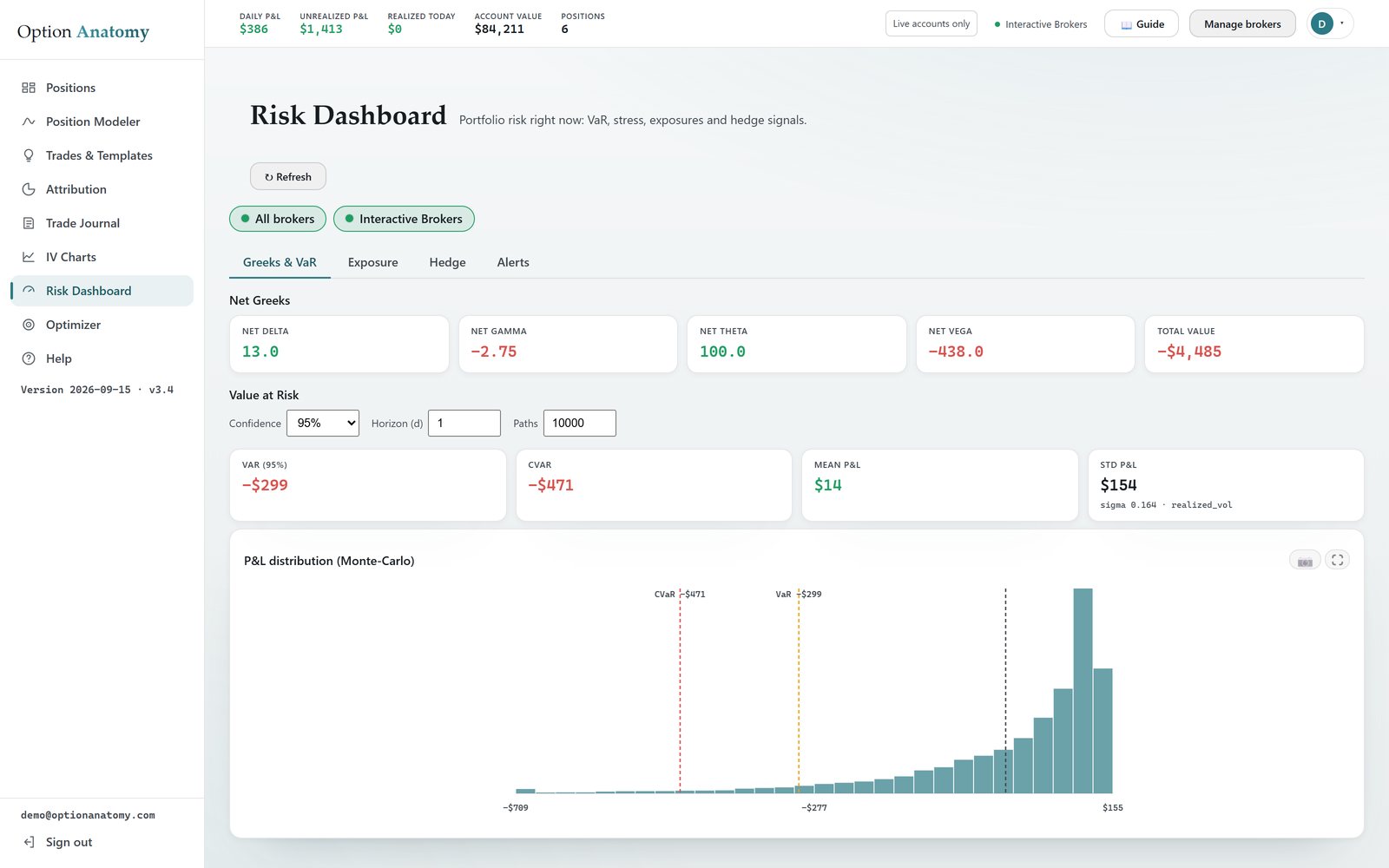1389x868 pixels.
Task: Click the Net Gamma -2.75 value
Action: (494, 352)
